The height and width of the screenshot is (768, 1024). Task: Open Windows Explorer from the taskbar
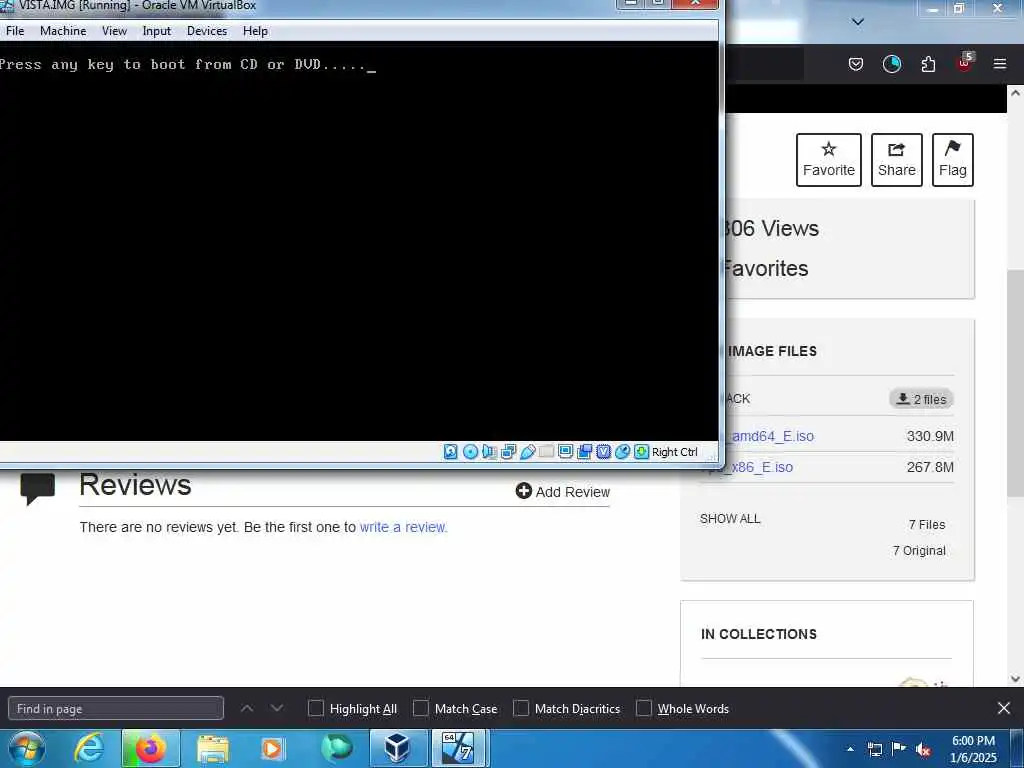pos(212,748)
